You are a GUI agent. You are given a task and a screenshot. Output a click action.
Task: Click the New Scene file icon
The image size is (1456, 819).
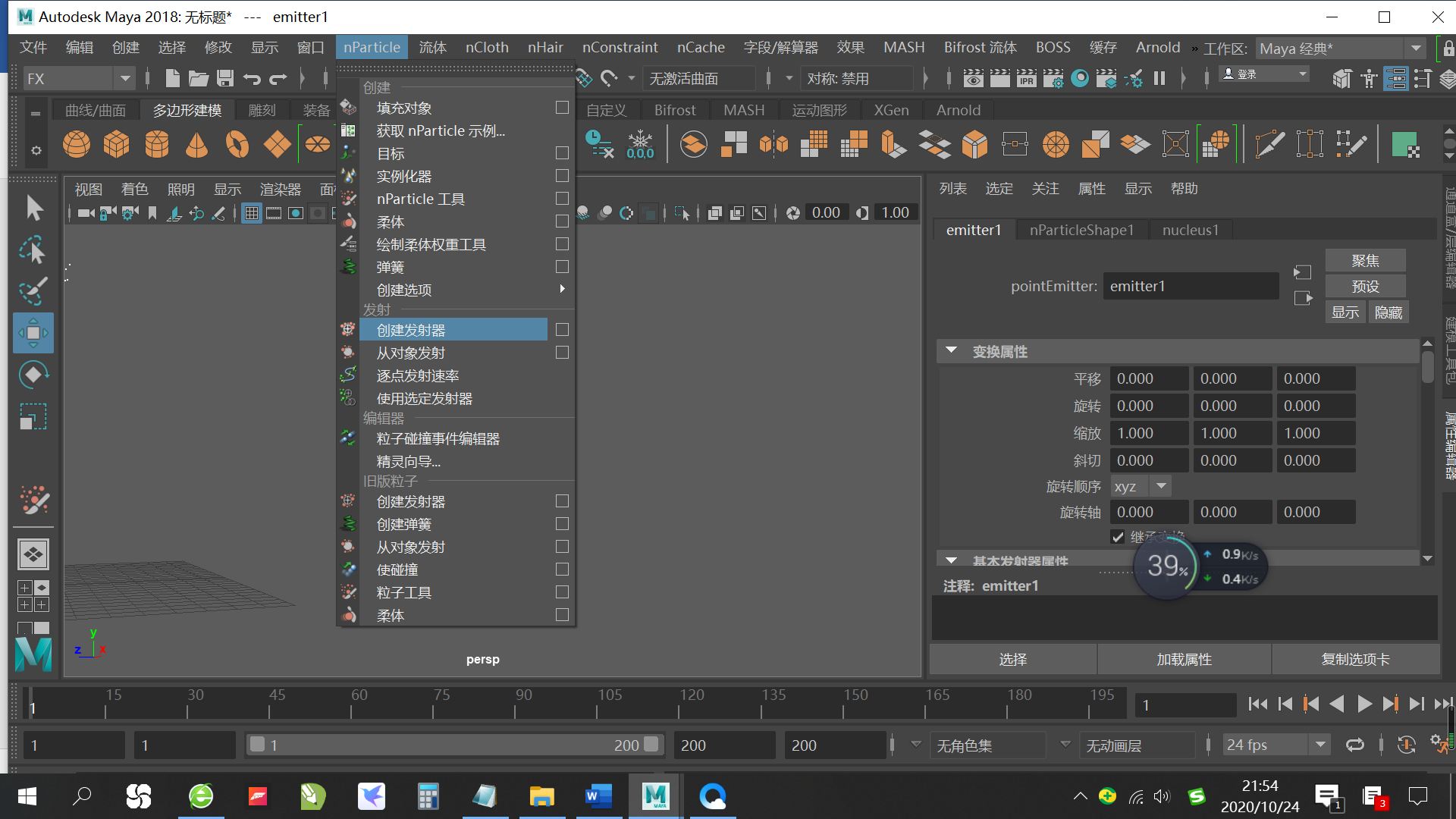pos(172,78)
